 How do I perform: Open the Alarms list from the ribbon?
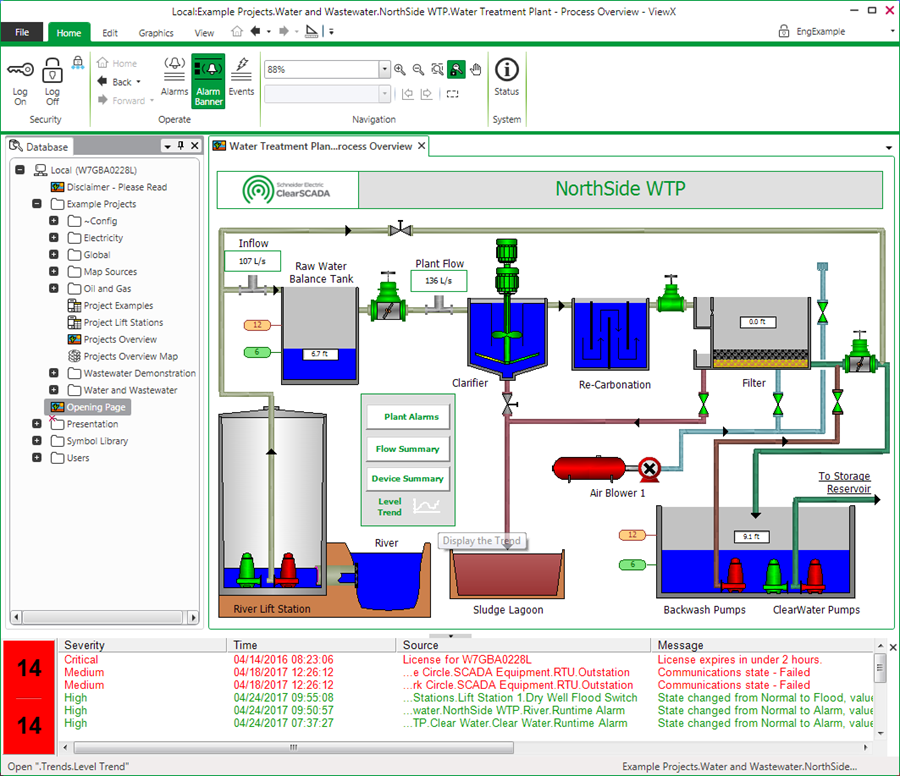[174, 70]
